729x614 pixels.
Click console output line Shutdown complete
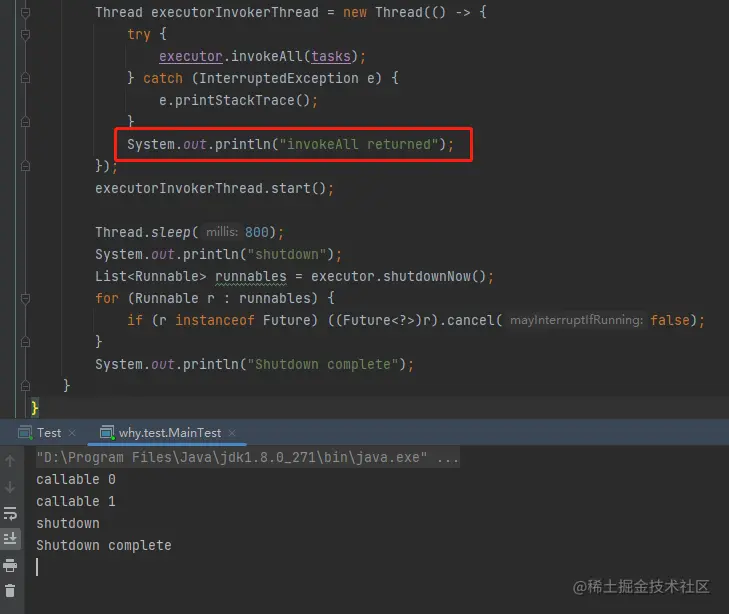tap(104, 545)
